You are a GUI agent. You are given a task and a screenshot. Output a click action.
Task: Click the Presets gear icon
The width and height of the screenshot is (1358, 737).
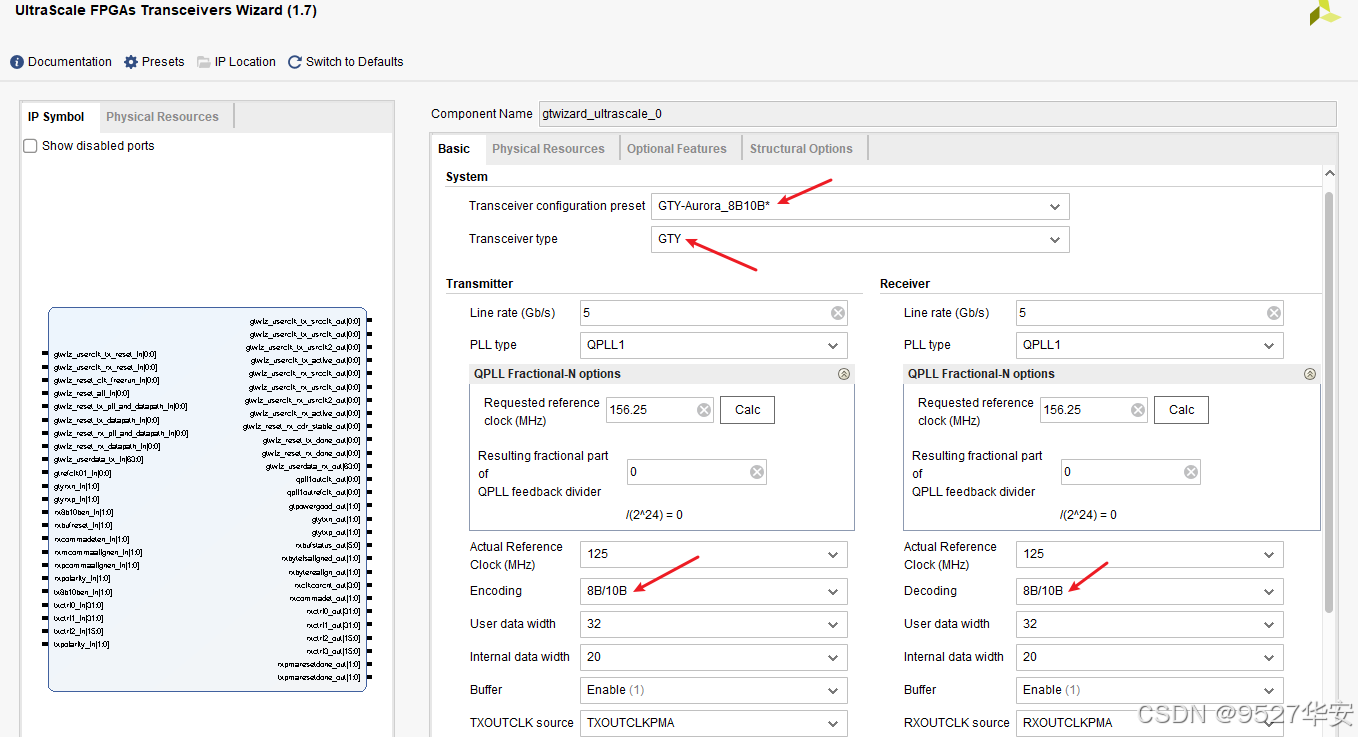click(131, 62)
